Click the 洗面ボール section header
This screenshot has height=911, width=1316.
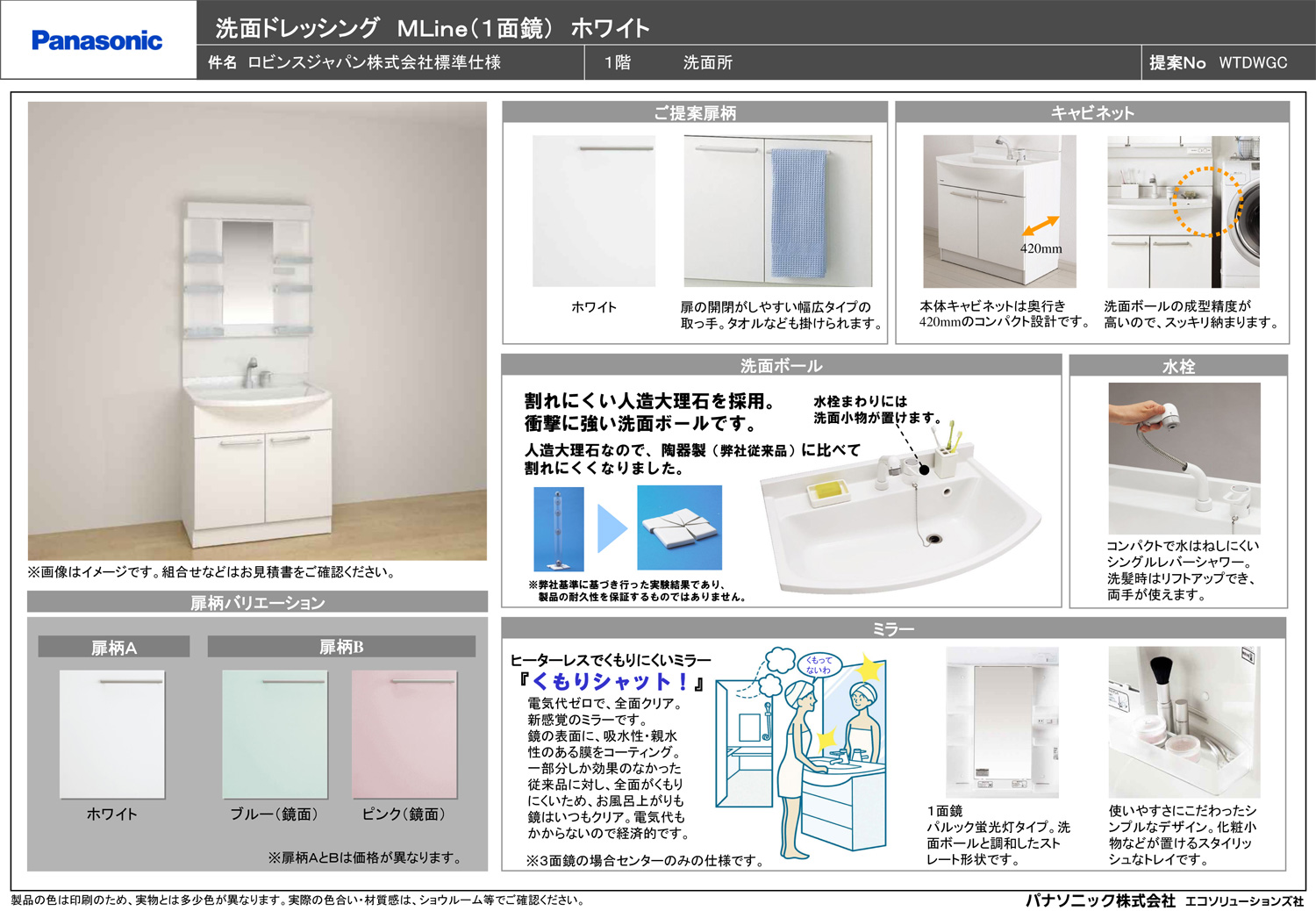[x=781, y=365]
